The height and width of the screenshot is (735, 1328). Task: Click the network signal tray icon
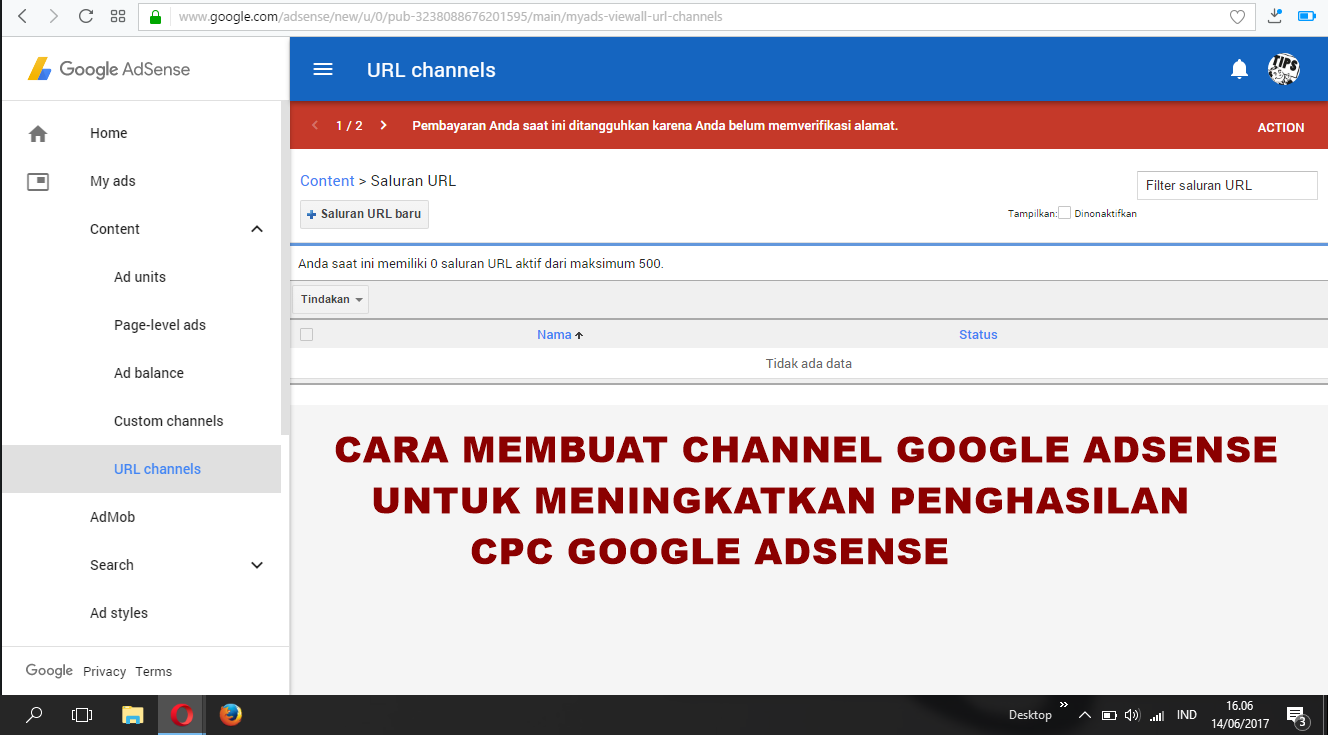(1157, 715)
